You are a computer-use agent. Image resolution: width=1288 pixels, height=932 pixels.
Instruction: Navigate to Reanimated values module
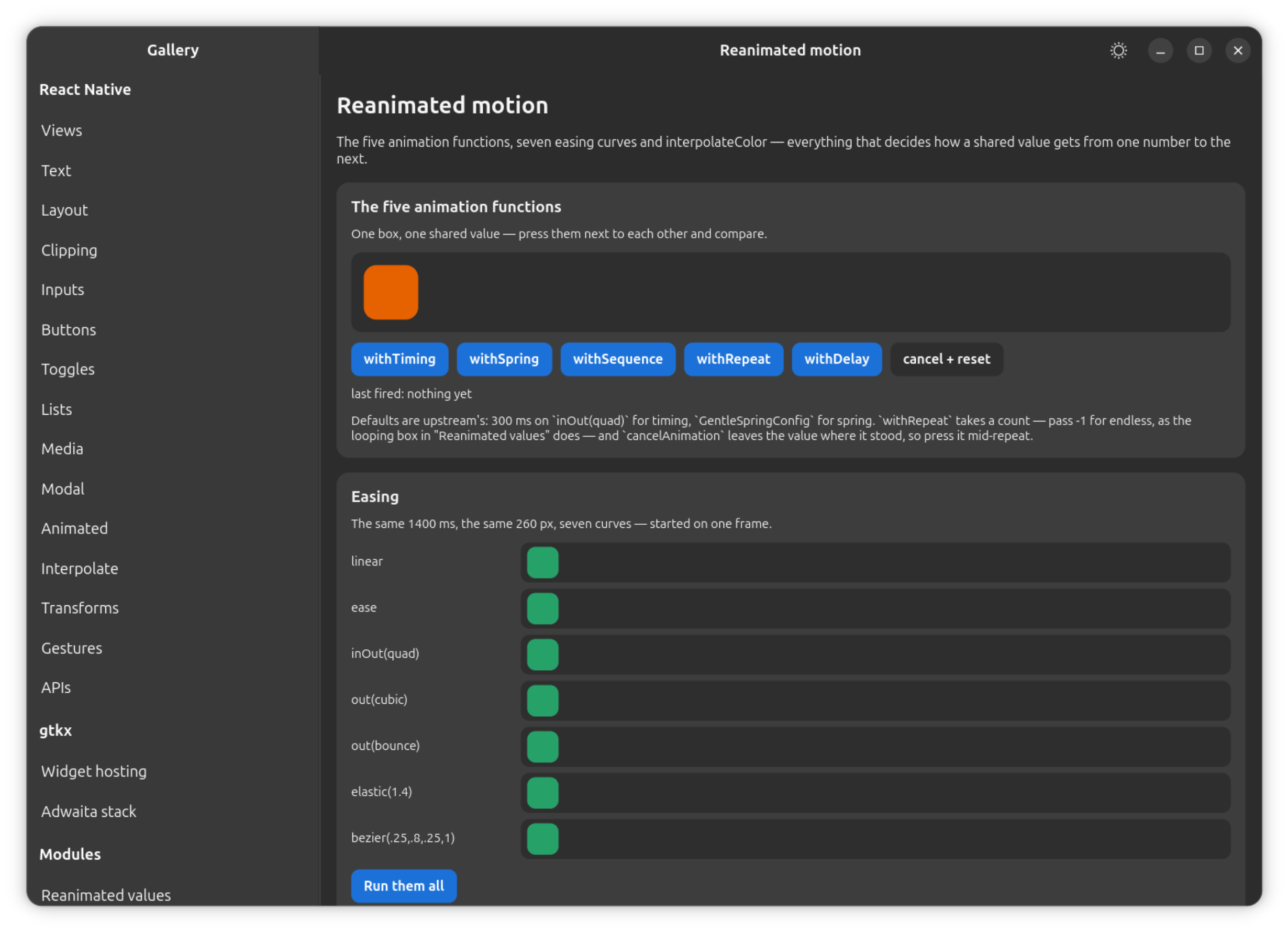coord(106,894)
